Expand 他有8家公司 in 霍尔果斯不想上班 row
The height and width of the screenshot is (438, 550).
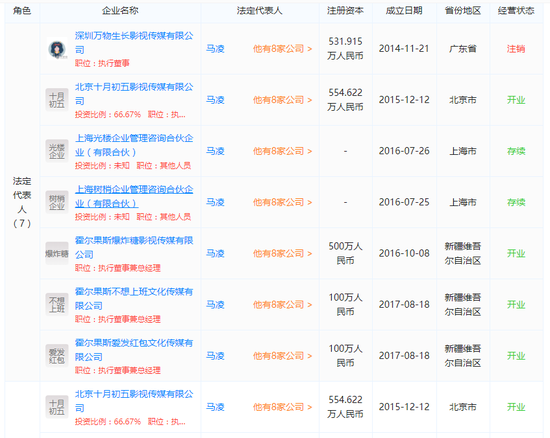(x=282, y=305)
